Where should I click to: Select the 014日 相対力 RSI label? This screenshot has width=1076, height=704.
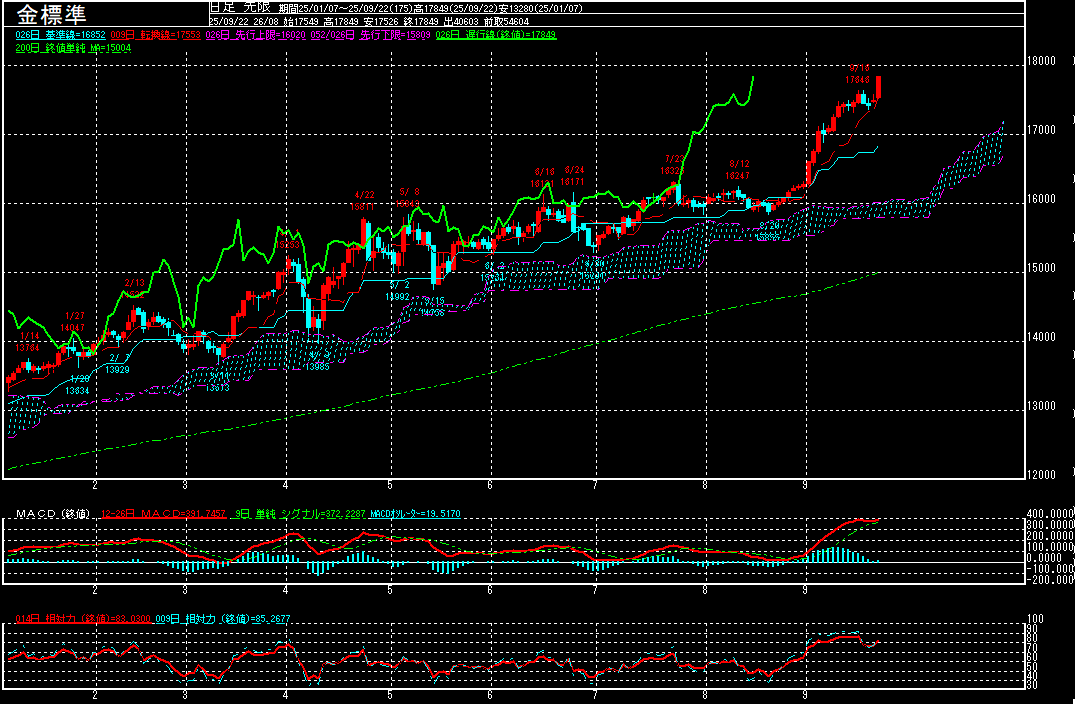click(82, 619)
